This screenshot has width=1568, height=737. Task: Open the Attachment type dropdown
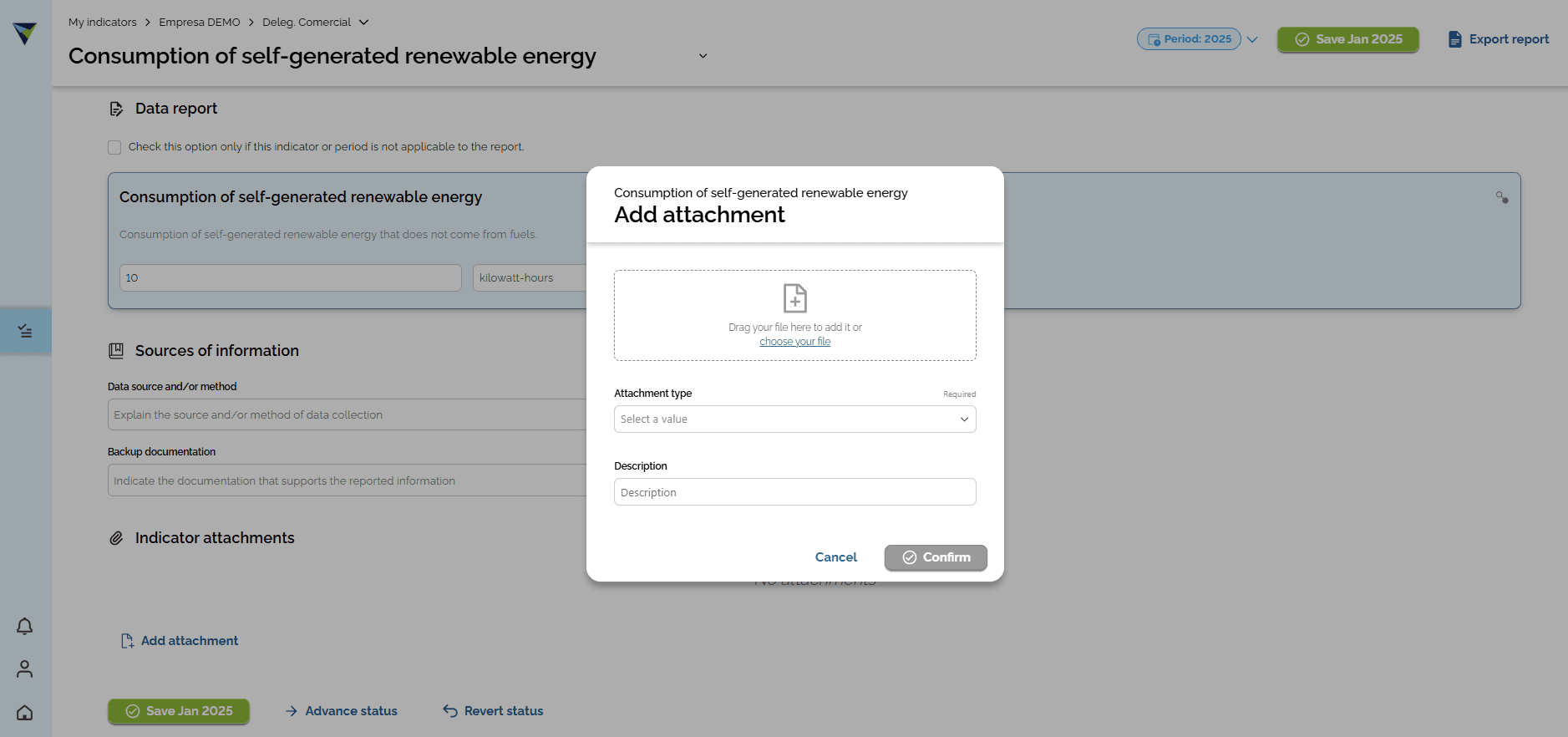point(795,419)
